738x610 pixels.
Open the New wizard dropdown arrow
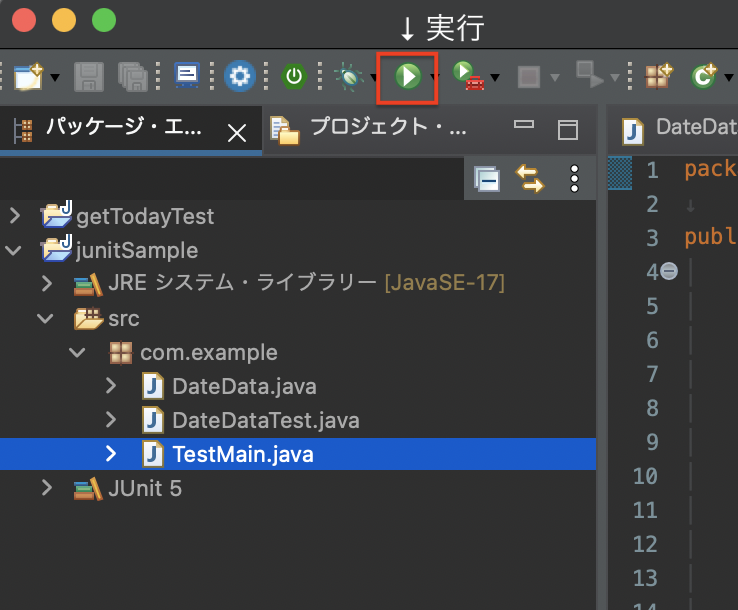[55, 77]
